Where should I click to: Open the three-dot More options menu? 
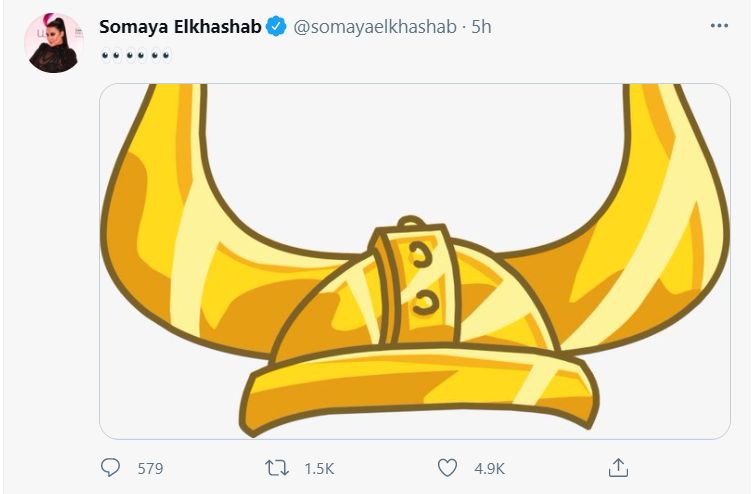[719, 26]
